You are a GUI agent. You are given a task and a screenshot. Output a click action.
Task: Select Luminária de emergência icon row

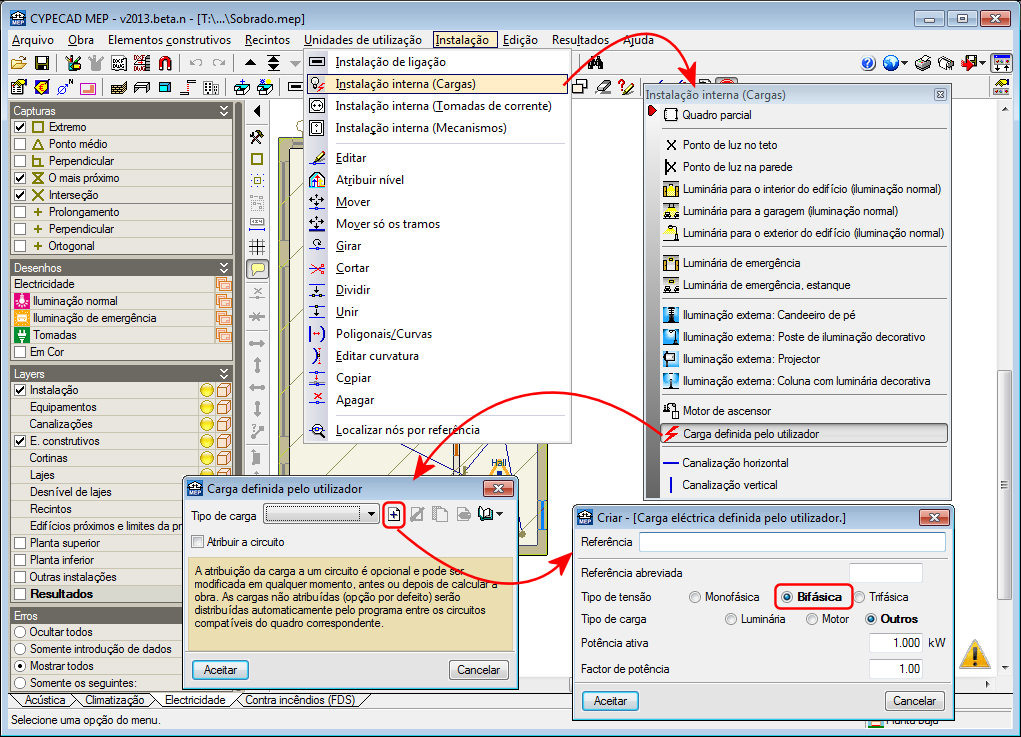[804, 263]
